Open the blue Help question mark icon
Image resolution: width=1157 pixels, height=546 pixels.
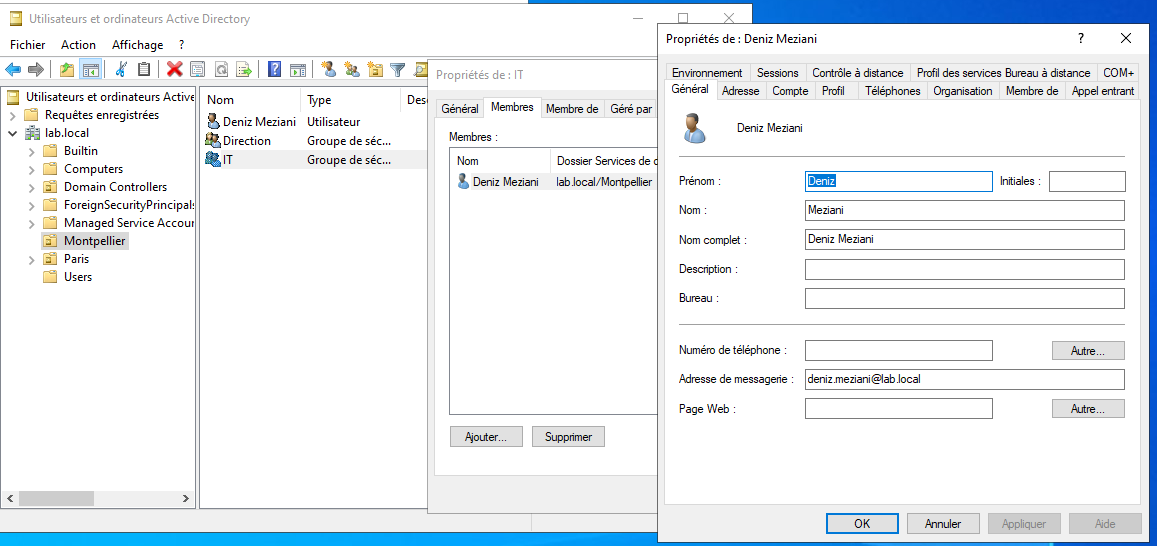pyautogui.click(x=274, y=69)
